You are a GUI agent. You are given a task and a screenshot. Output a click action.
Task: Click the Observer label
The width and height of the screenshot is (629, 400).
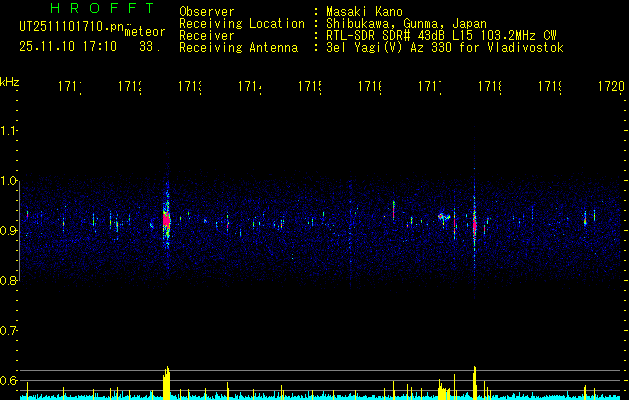(x=207, y=12)
